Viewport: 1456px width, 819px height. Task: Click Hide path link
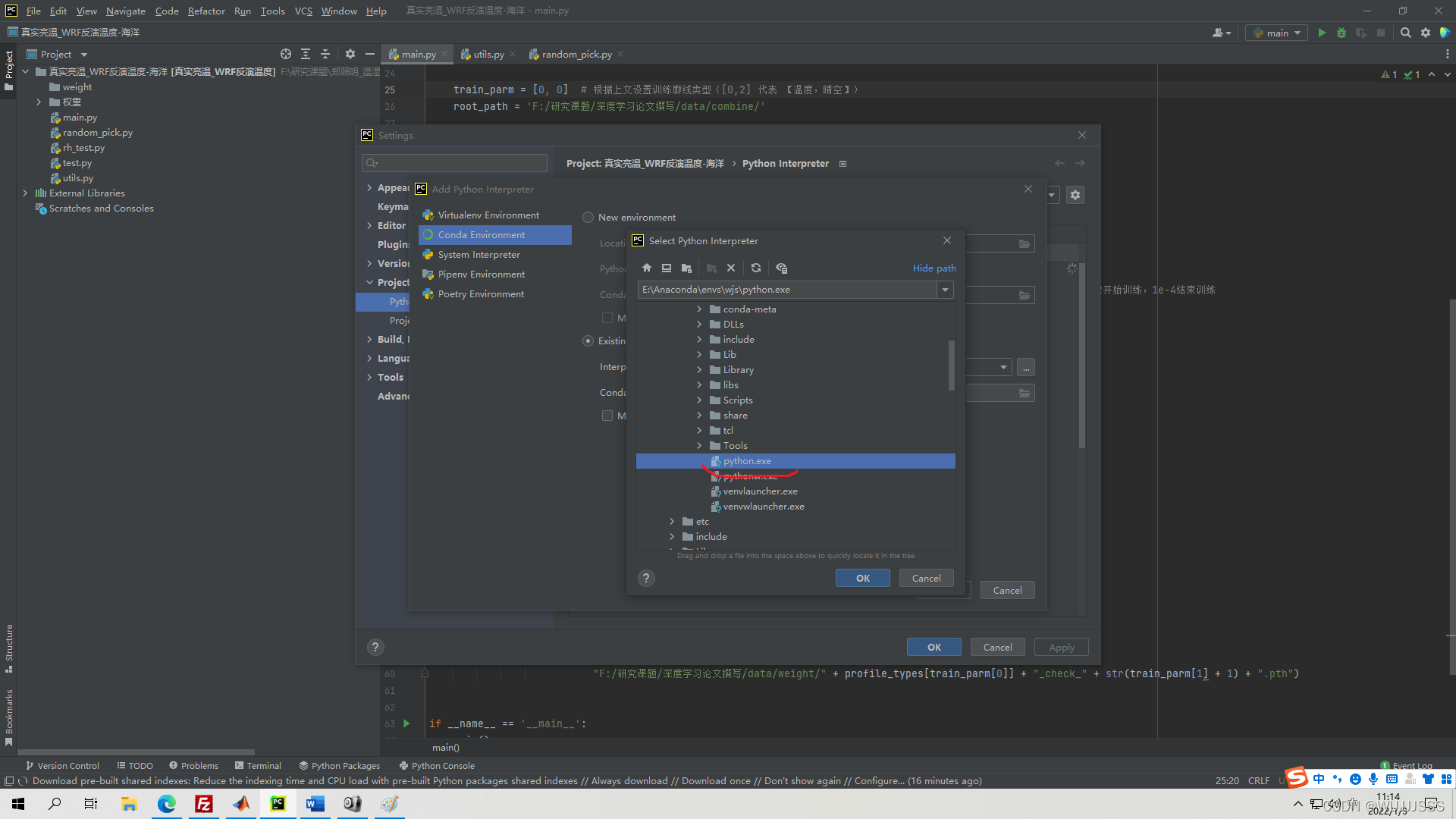pos(934,268)
